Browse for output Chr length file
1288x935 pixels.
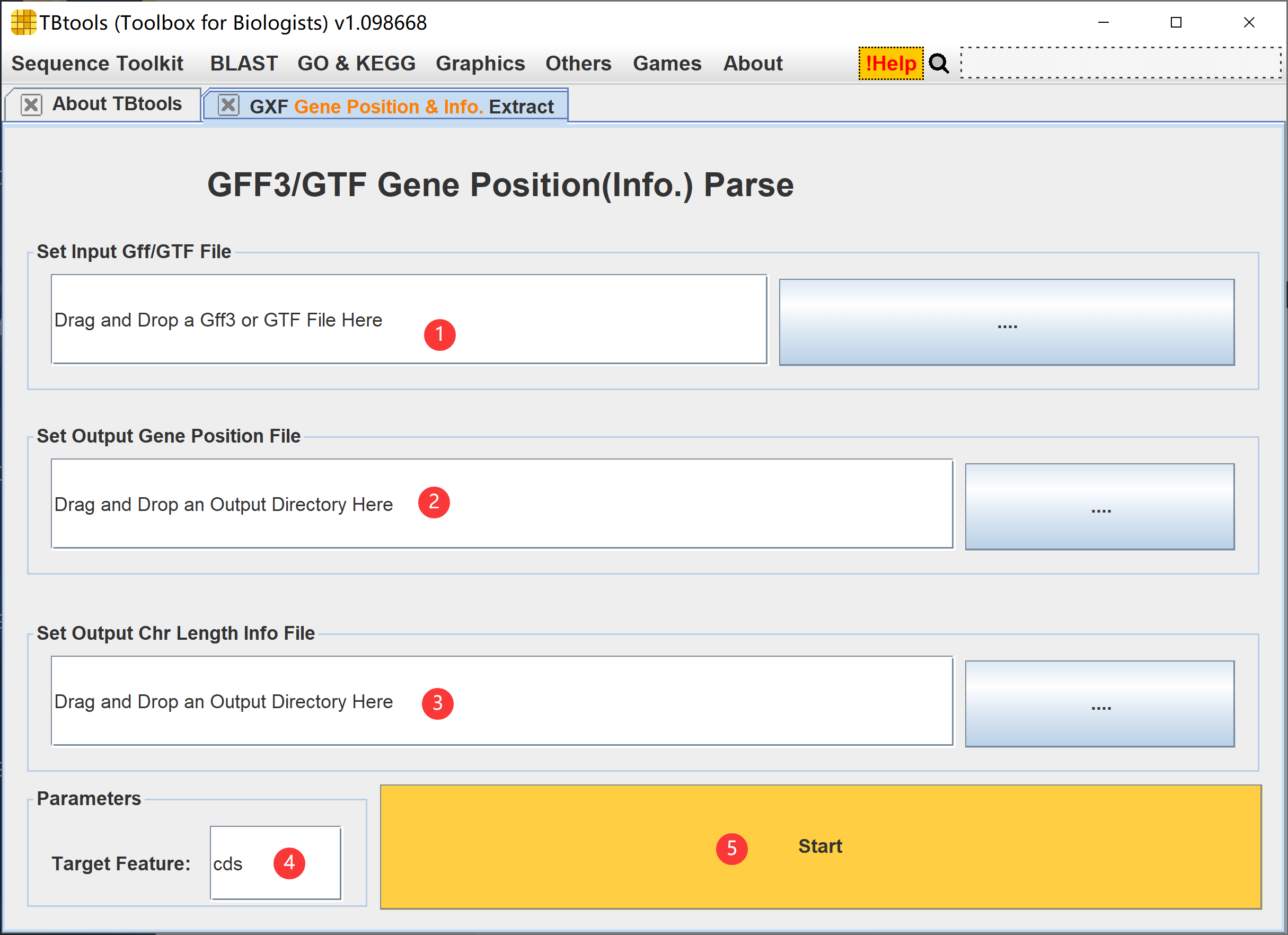point(1099,704)
